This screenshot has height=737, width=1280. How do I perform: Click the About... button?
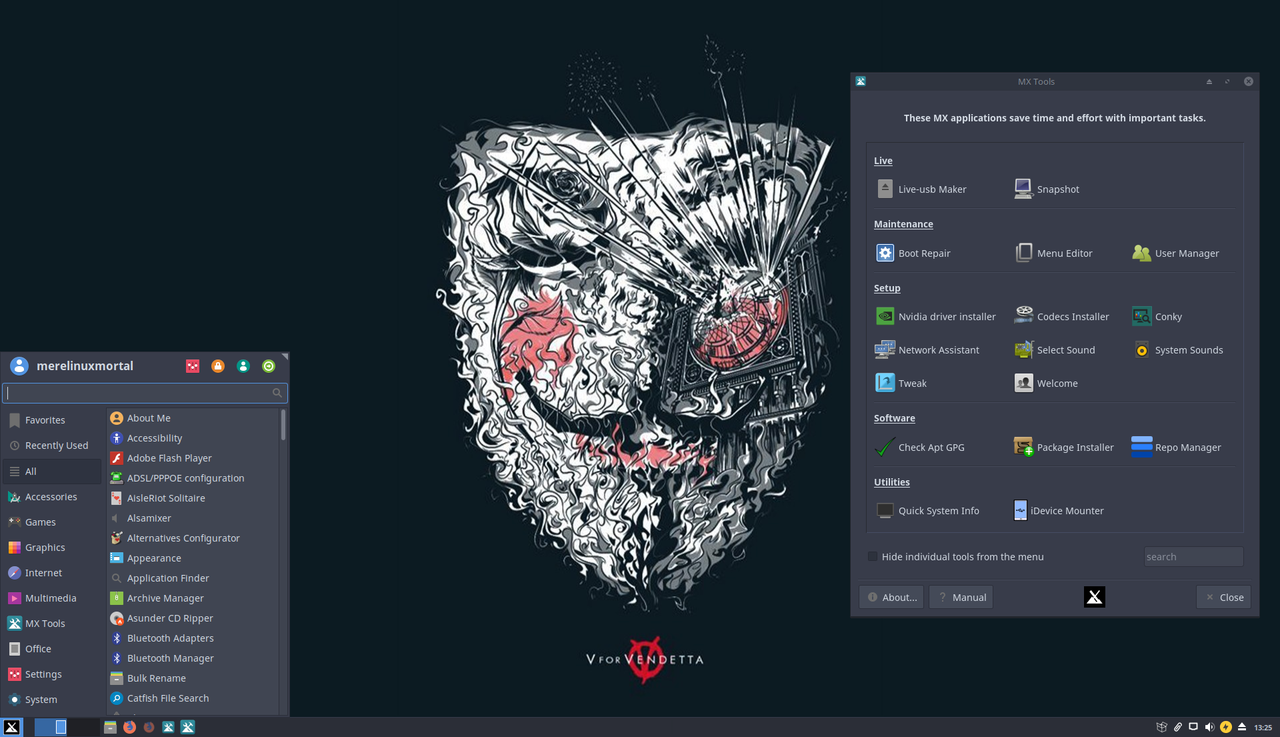[x=891, y=597]
